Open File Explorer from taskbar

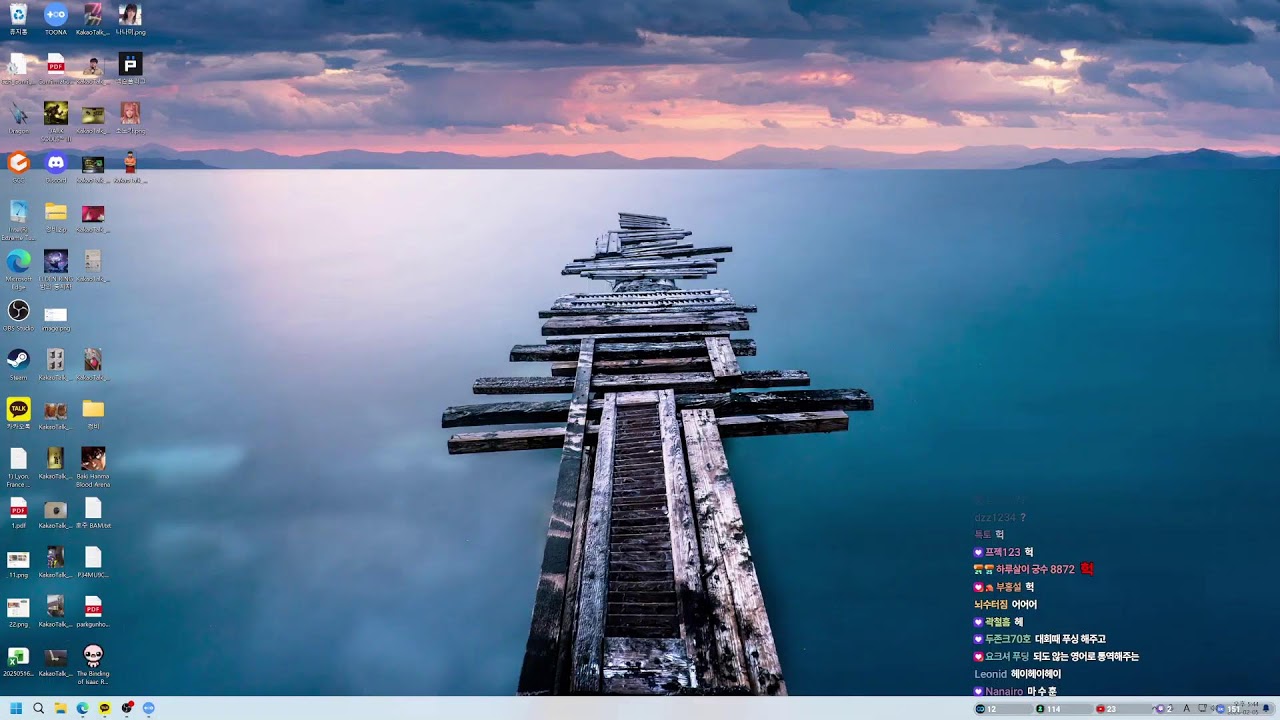[60, 708]
